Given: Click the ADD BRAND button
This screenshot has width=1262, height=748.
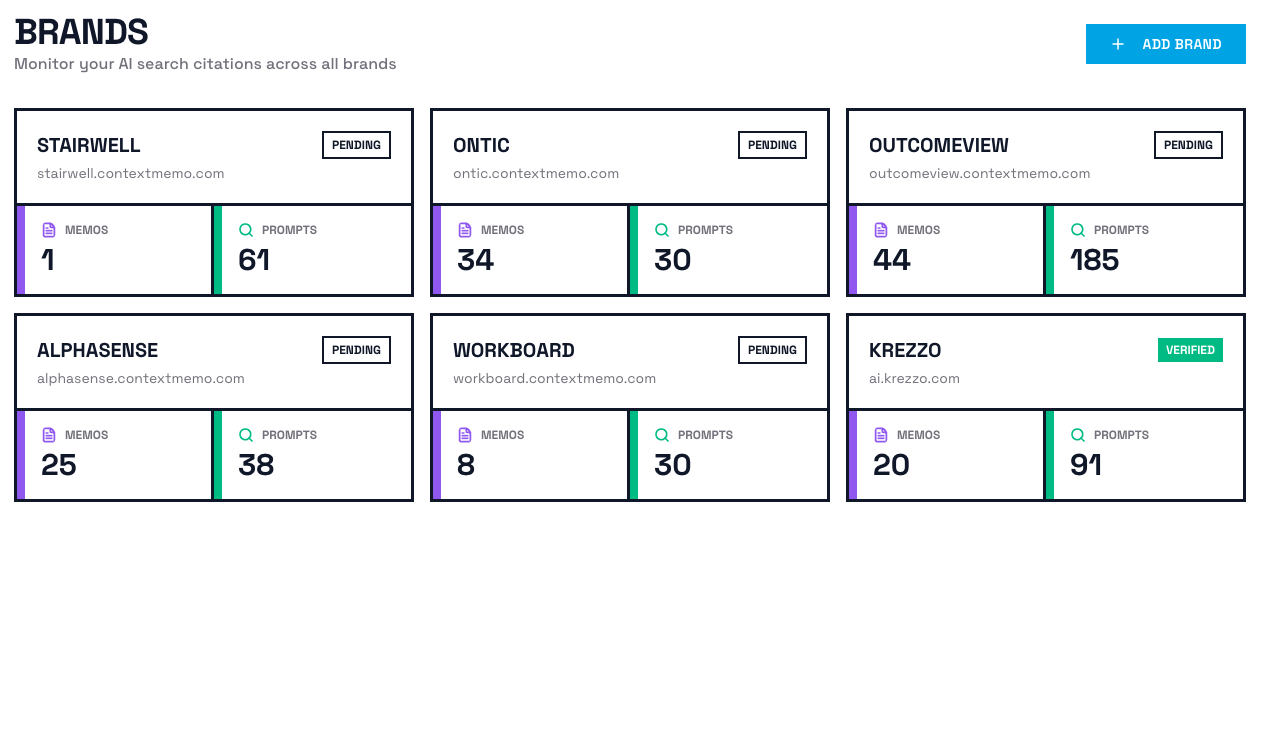Looking at the screenshot, I should (1165, 44).
